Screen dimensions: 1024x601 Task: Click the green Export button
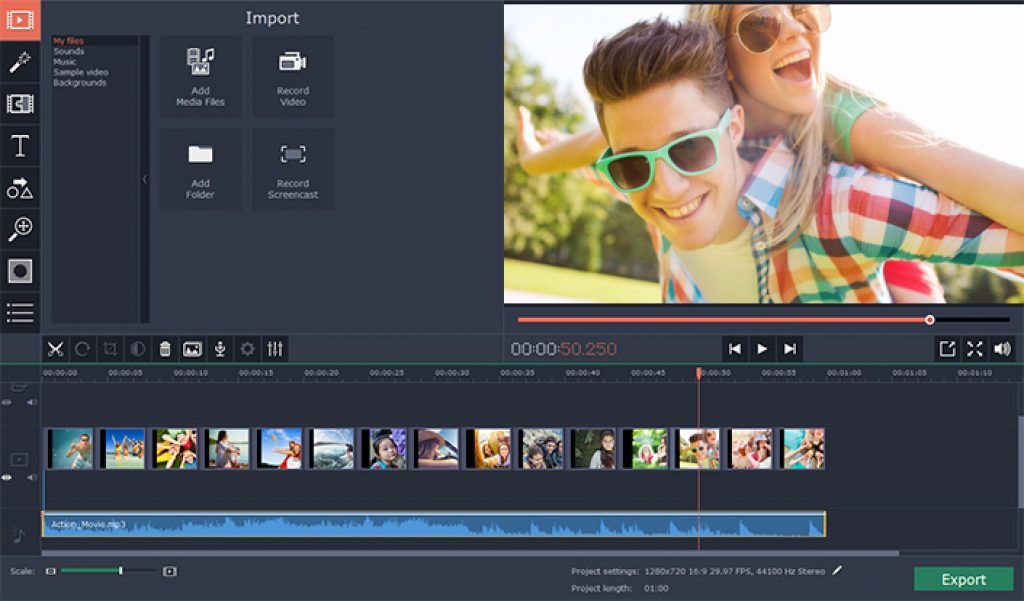[963, 579]
